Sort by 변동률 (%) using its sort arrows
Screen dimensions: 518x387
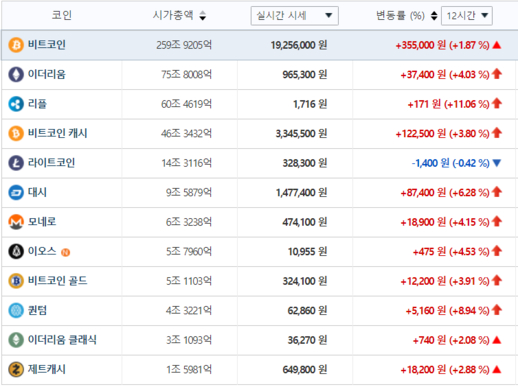click(x=434, y=15)
